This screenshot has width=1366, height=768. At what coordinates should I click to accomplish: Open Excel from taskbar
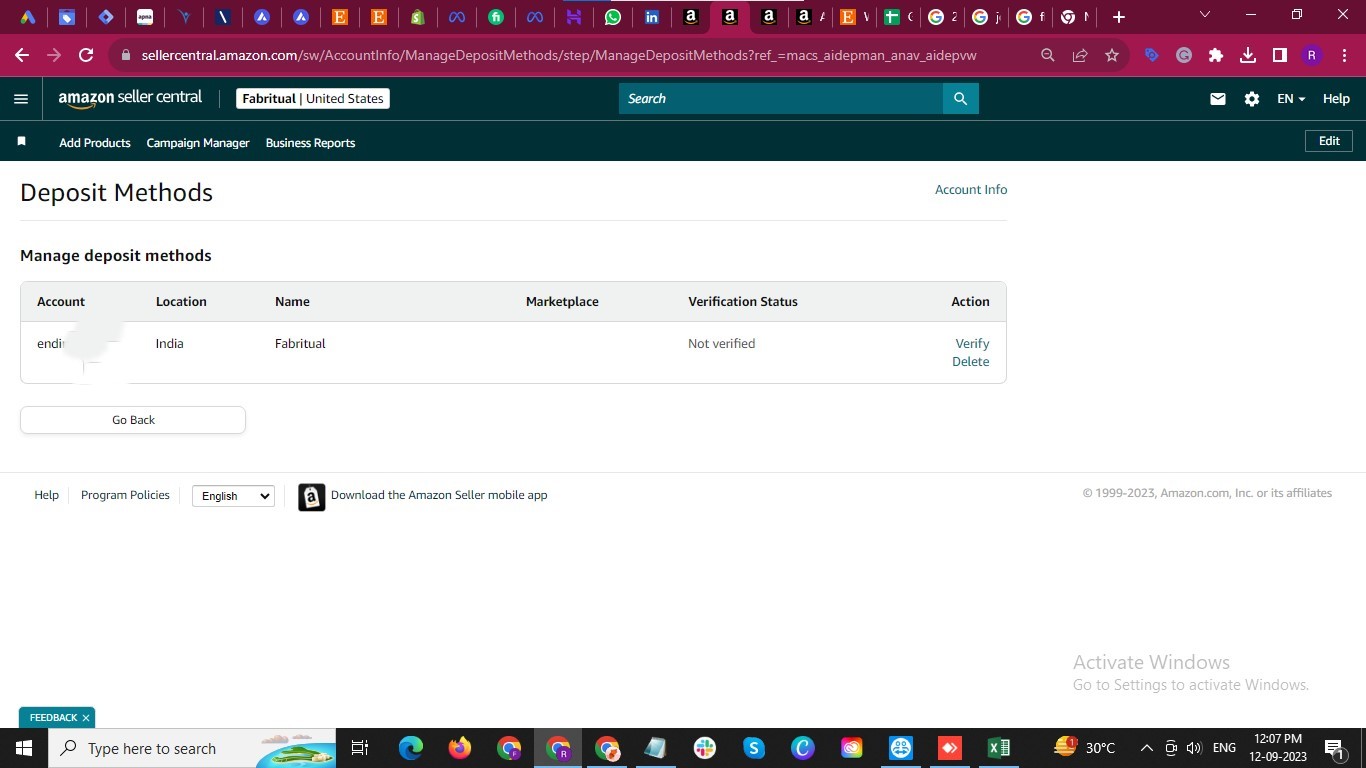point(998,748)
